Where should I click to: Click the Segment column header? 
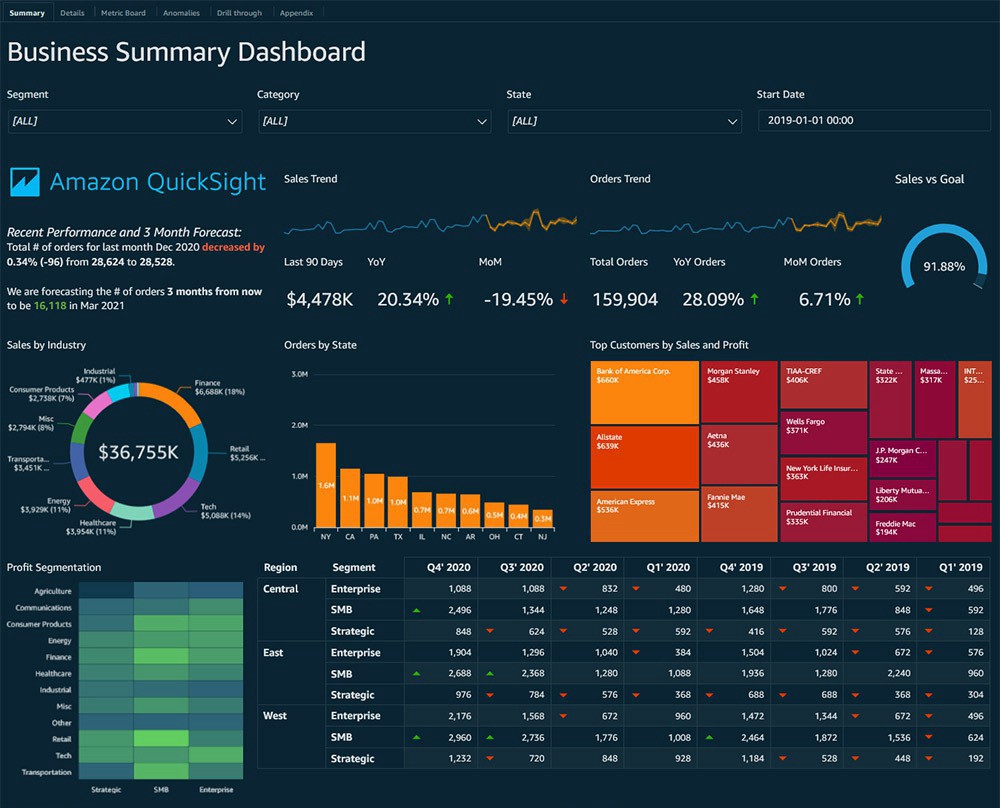[353, 568]
